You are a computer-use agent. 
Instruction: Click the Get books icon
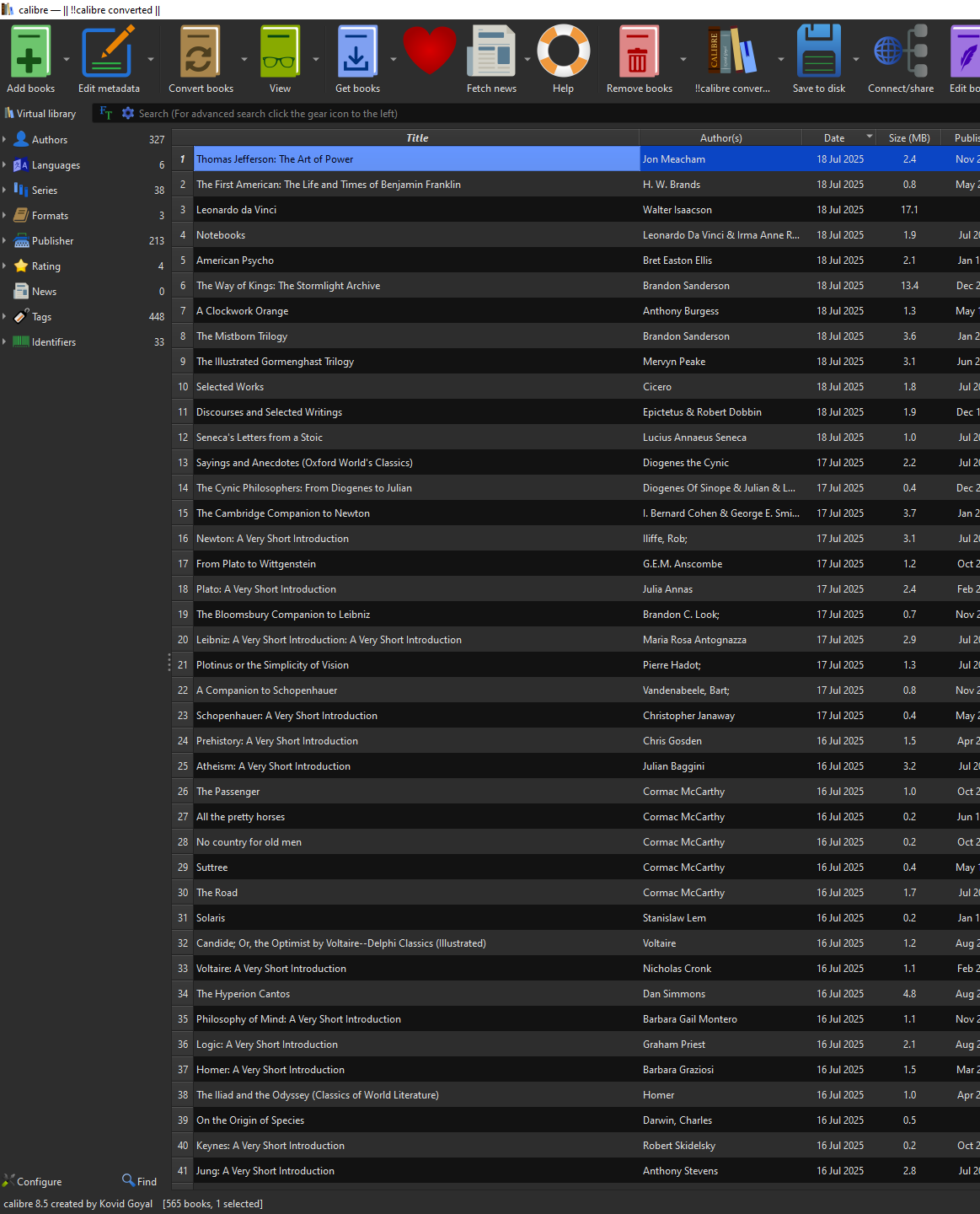357,52
